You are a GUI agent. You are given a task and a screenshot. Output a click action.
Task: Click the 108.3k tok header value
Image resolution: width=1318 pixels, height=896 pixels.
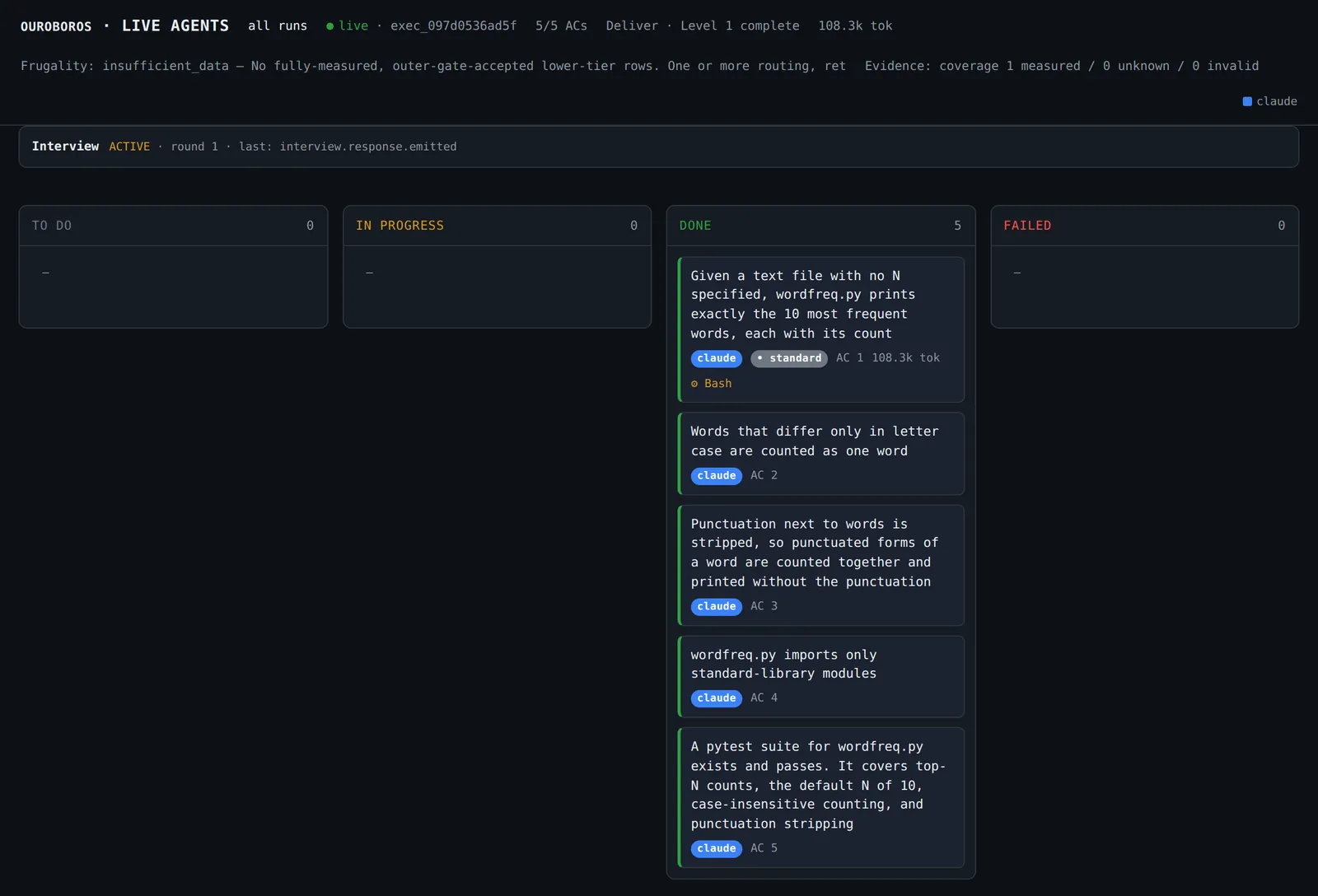coord(855,26)
